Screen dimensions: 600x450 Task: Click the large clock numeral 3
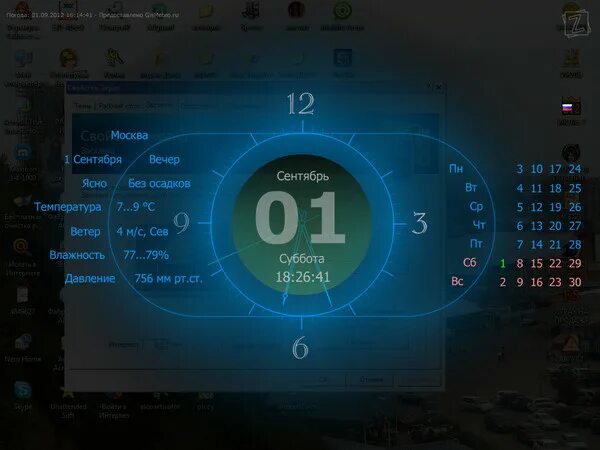pyautogui.click(x=420, y=223)
